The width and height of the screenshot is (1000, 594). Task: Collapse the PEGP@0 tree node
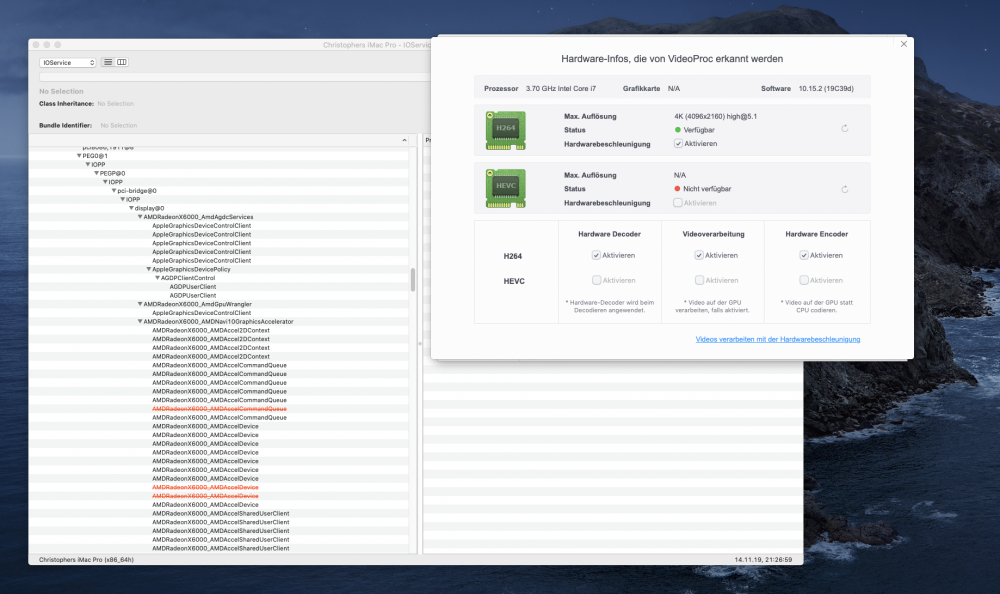click(97, 173)
